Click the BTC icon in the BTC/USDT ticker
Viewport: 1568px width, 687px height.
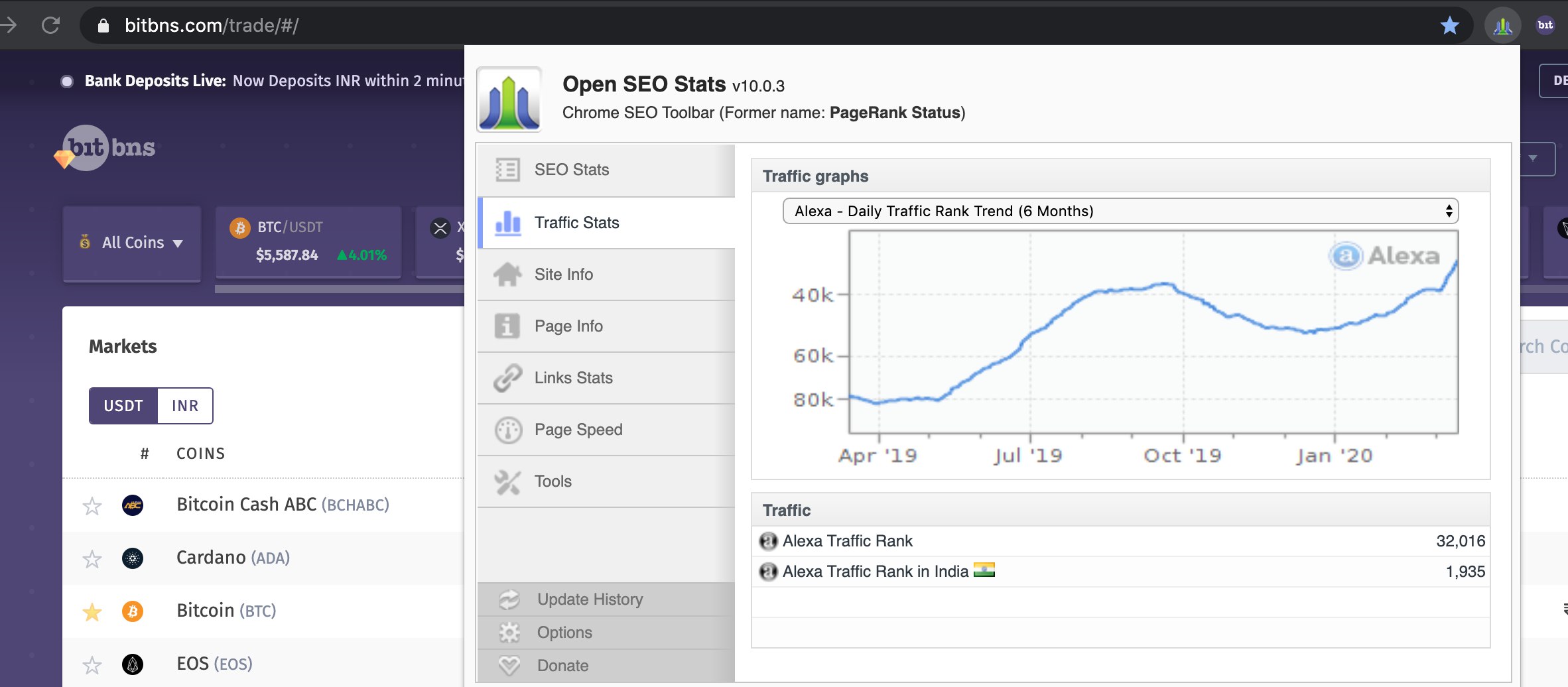239,227
